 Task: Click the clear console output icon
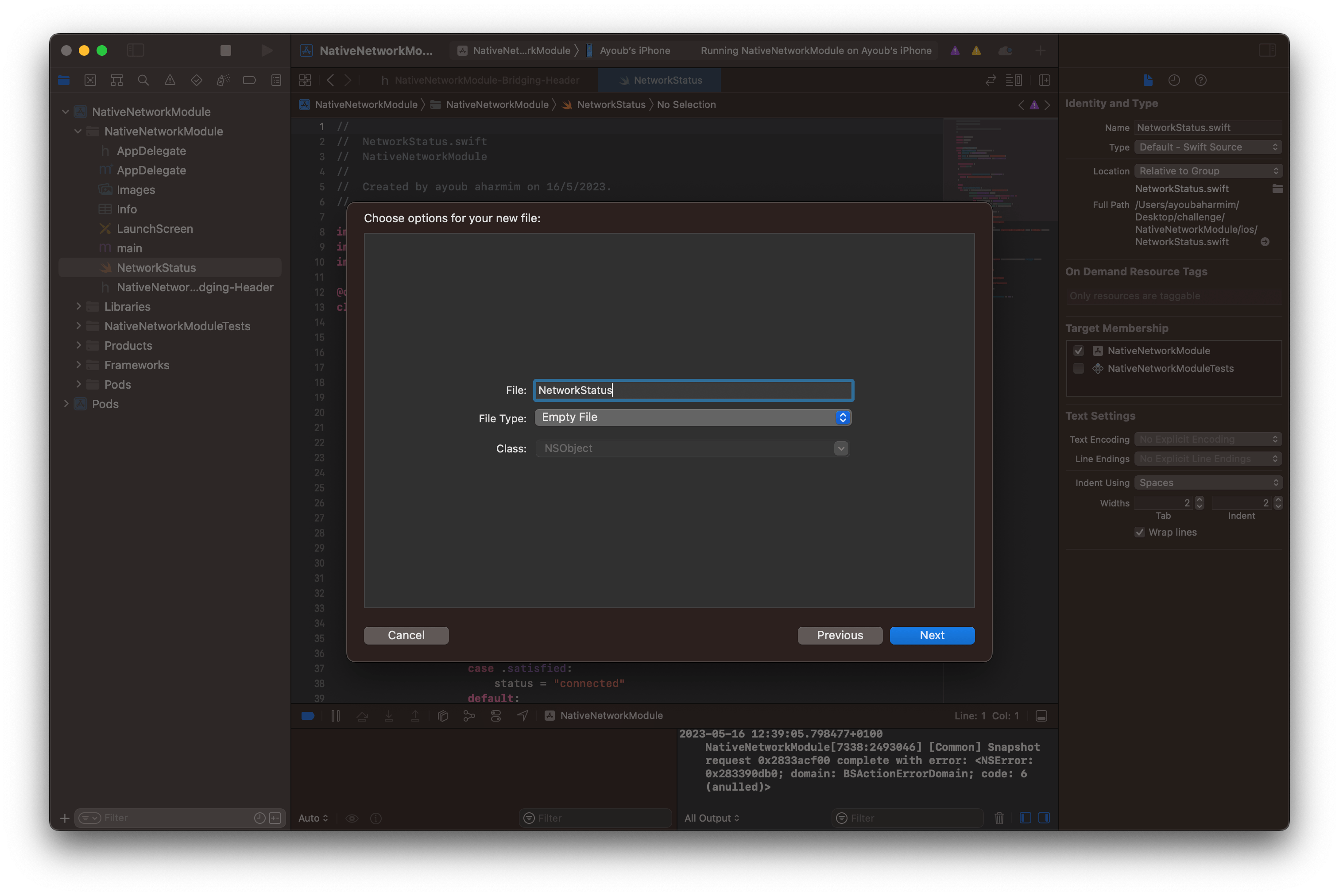click(999, 818)
